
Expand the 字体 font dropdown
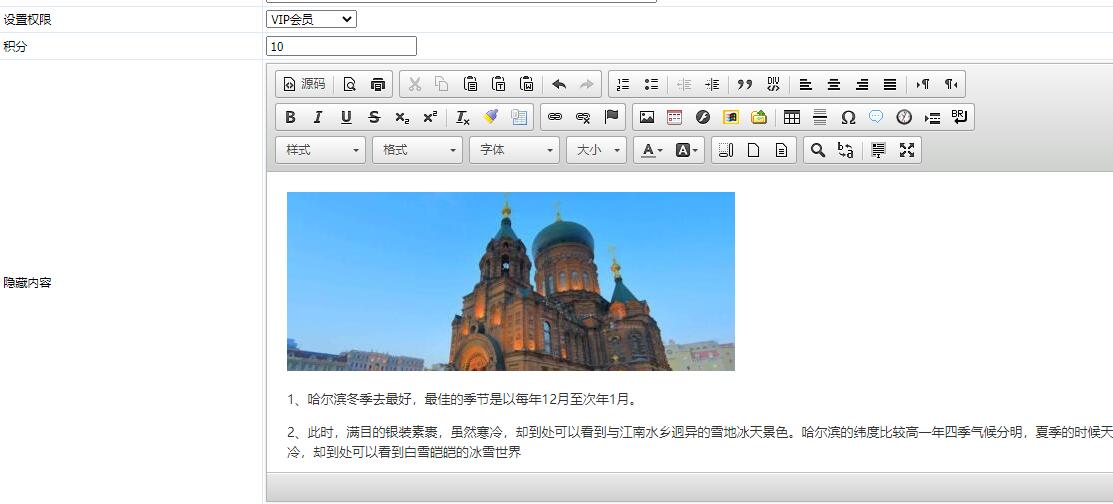[x=515, y=150]
